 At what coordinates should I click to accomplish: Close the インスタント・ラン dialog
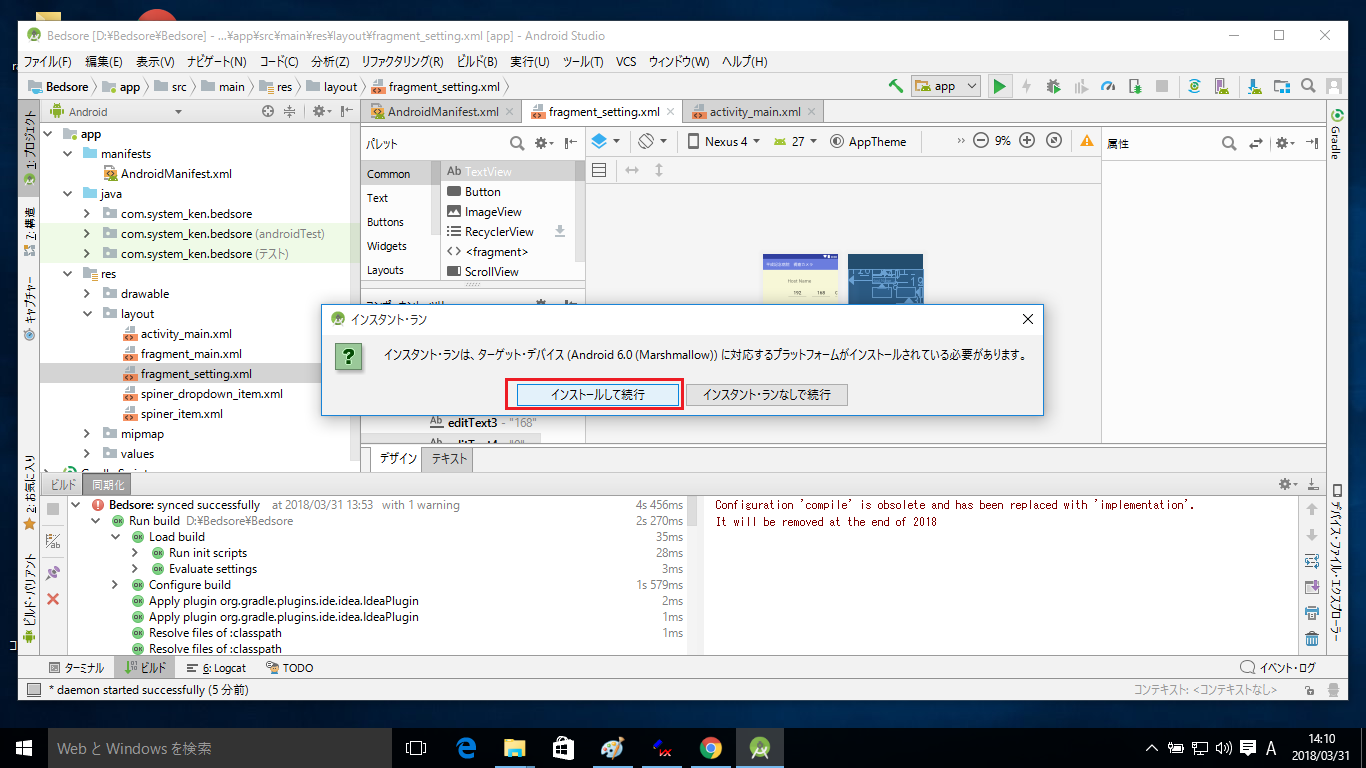1027,319
